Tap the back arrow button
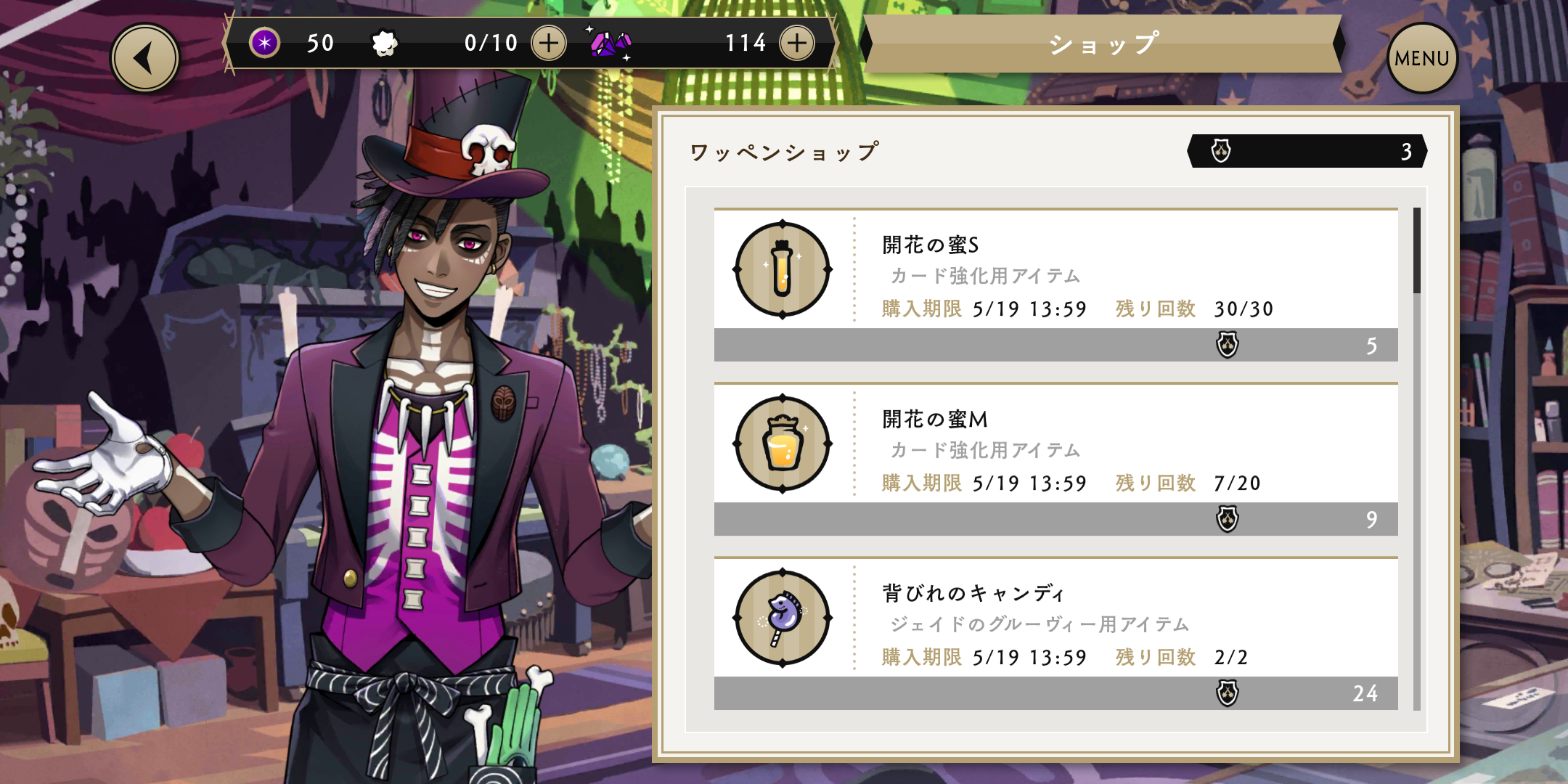Image resolution: width=1568 pixels, height=784 pixels. tap(145, 58)
